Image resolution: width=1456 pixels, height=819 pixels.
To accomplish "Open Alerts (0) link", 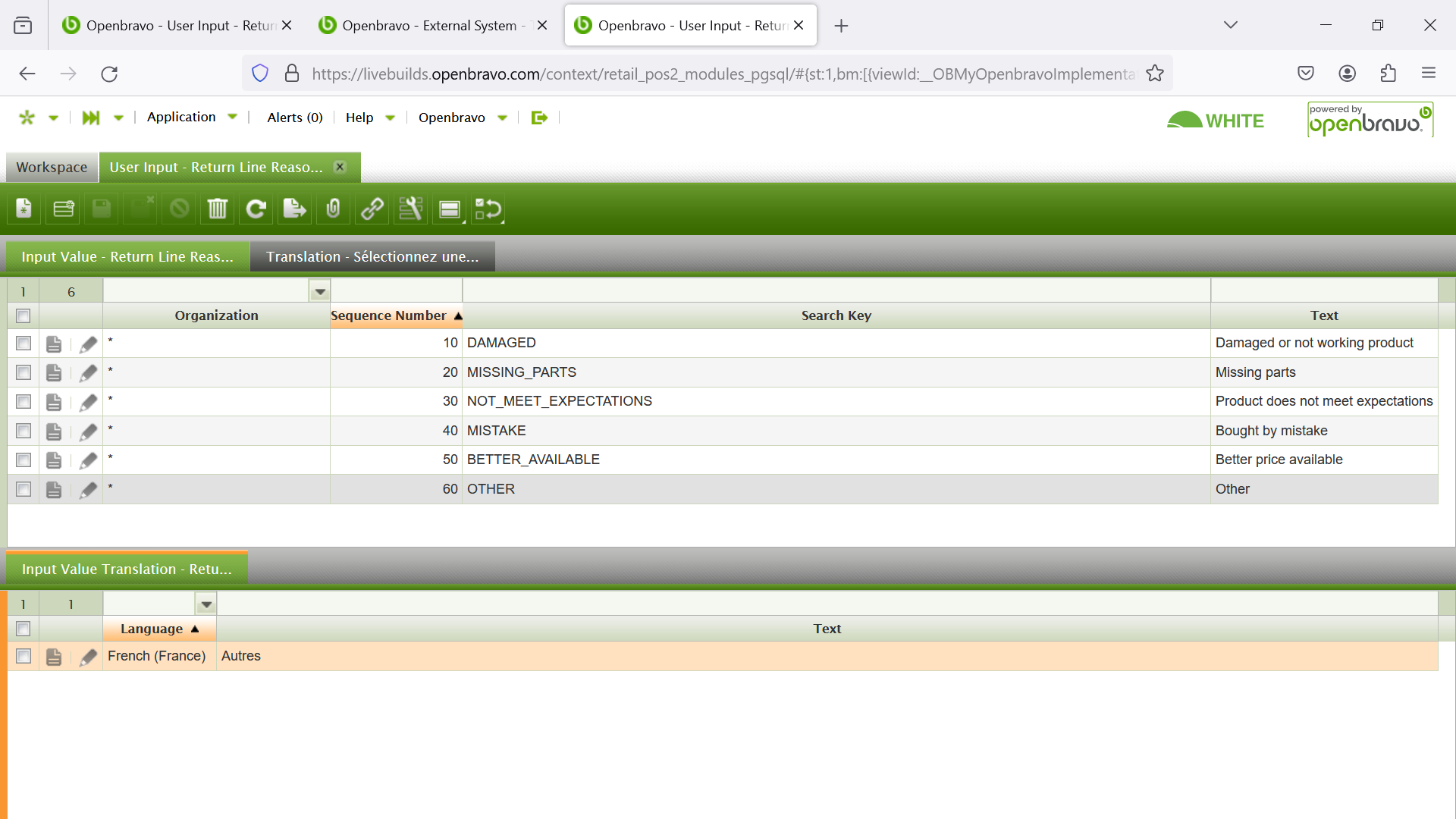I will [x=295, y=118].
